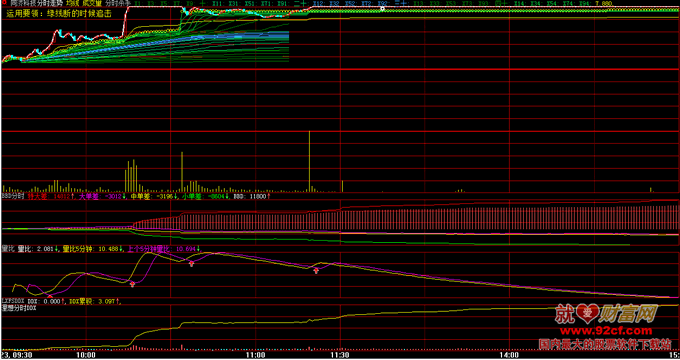Click red up-arrow signal before 11:30 on 量比
Viewport: 680px width, 360px height.
pyautogui.click(x=316, y=271)
